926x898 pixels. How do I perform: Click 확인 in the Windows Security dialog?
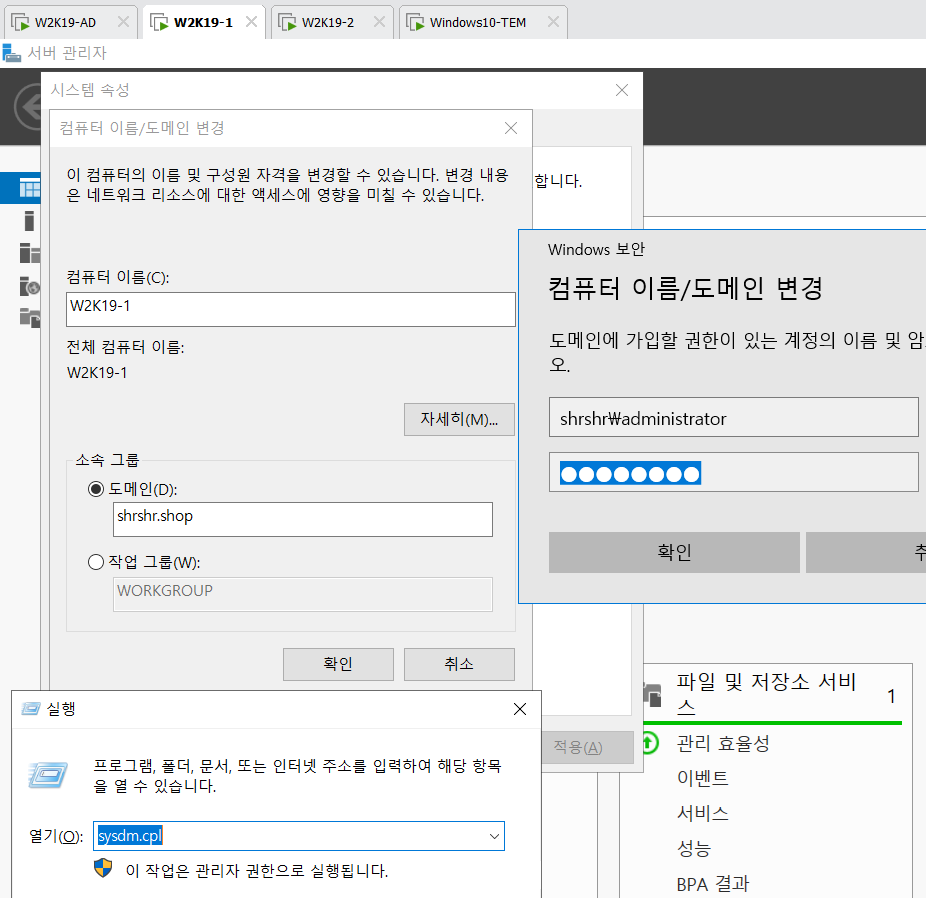tap(674, 552)
